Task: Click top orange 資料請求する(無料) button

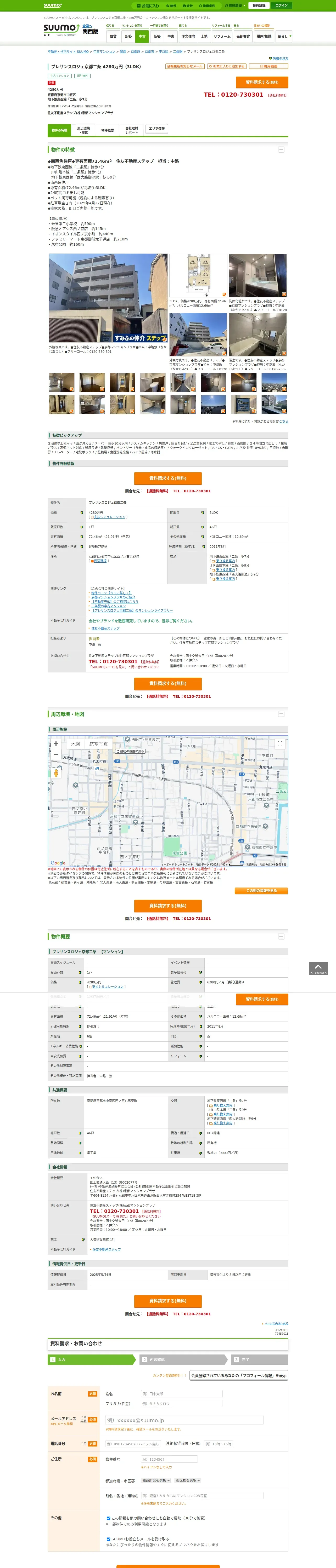Action: 262,82
